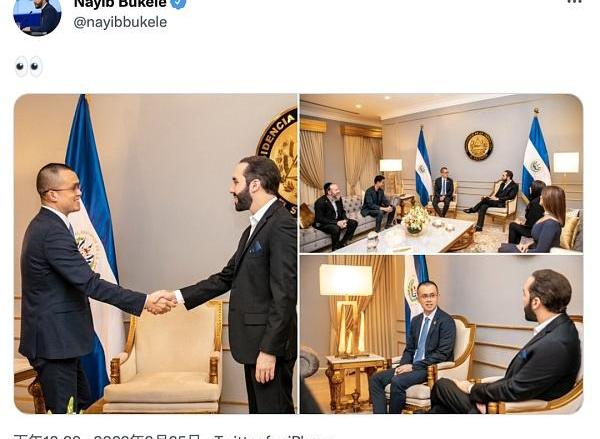
Task: Open Nayib Bukele's profile avatar
Action: click(37, 17)
